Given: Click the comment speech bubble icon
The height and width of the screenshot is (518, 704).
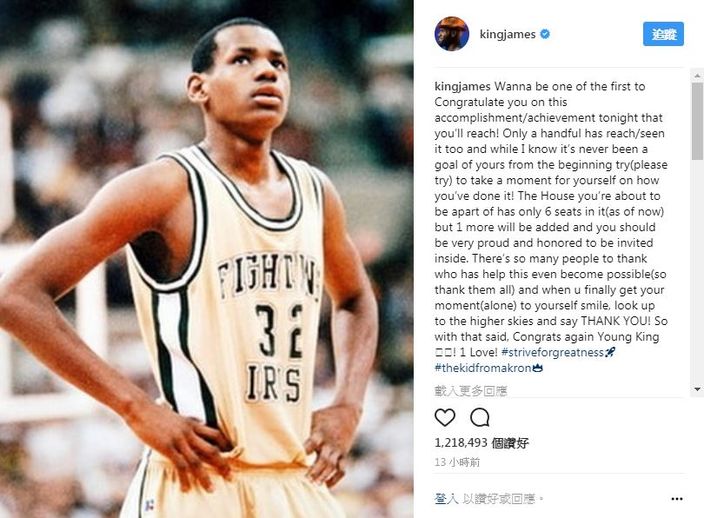Looking at the screenshot, I should [480, 417].
